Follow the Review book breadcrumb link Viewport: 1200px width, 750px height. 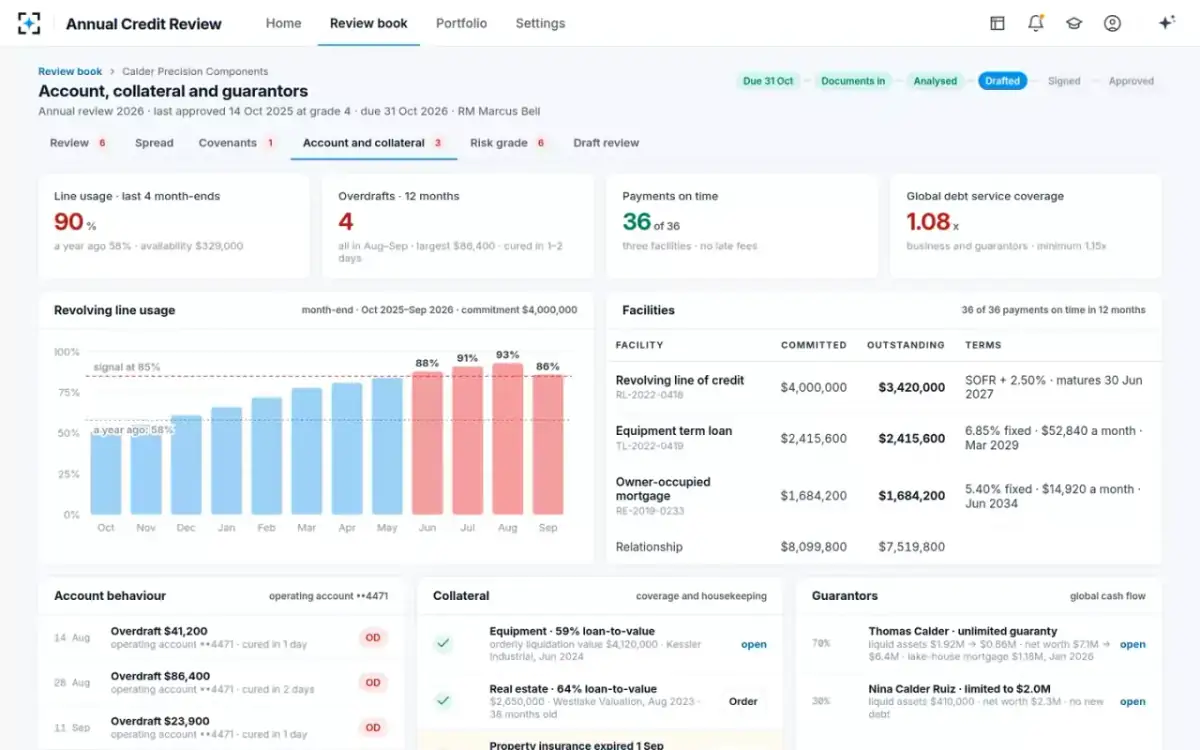click(70, 72)
